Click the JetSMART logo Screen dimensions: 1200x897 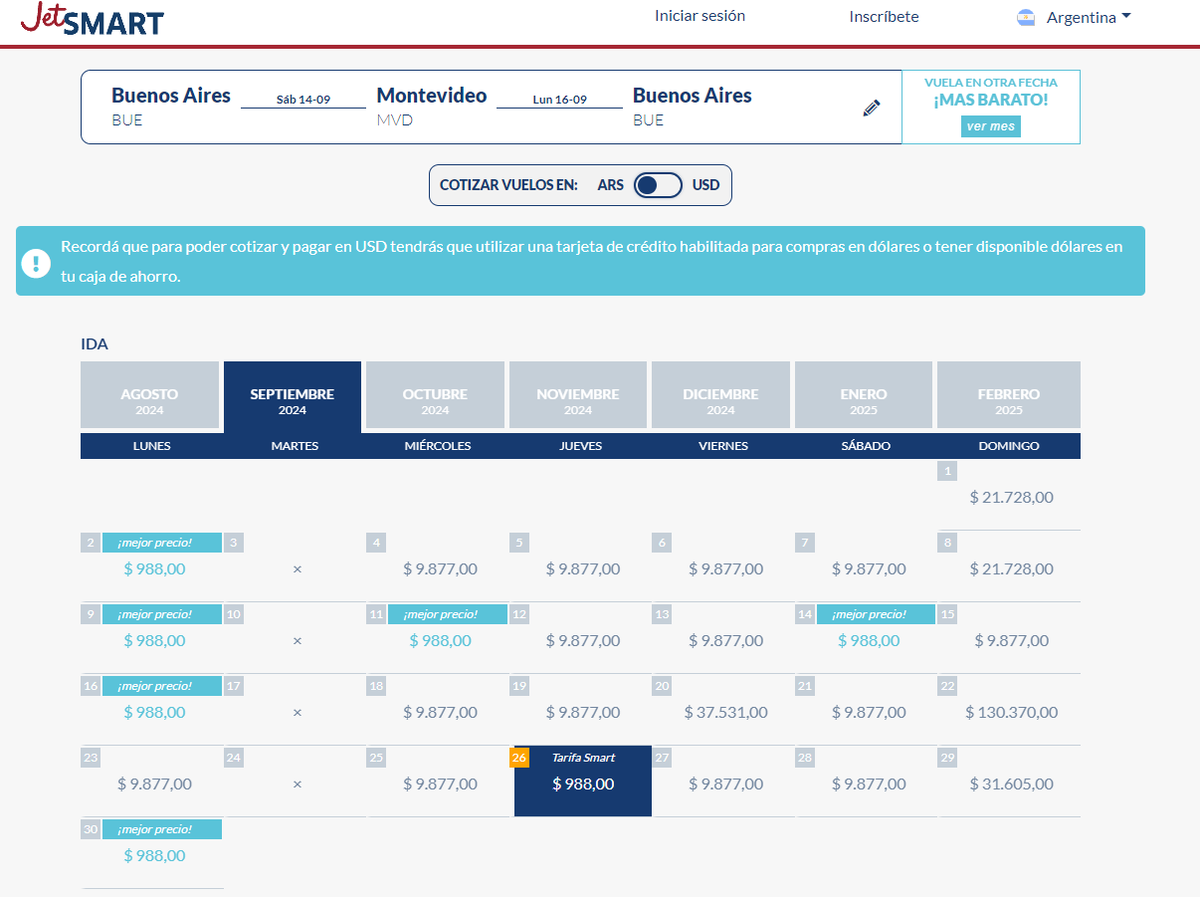coord(92,20)
